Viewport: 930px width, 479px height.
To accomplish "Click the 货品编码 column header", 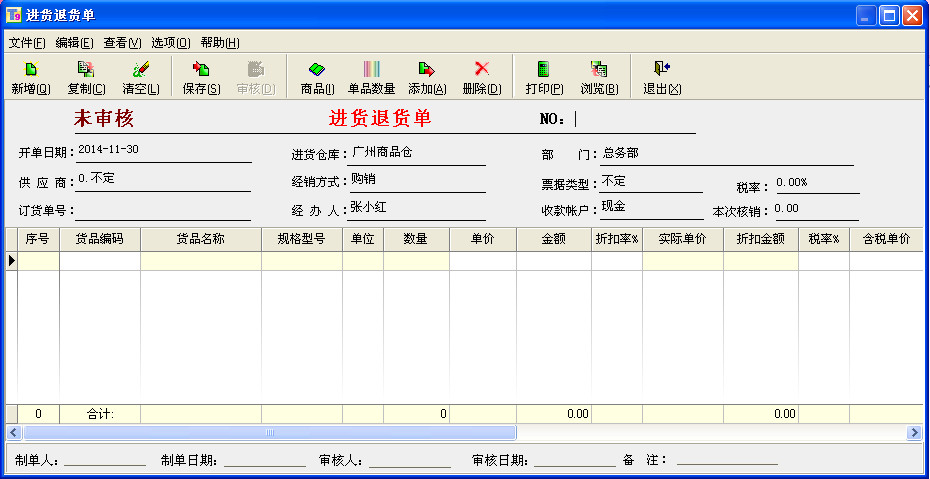I will pos(100,240).
